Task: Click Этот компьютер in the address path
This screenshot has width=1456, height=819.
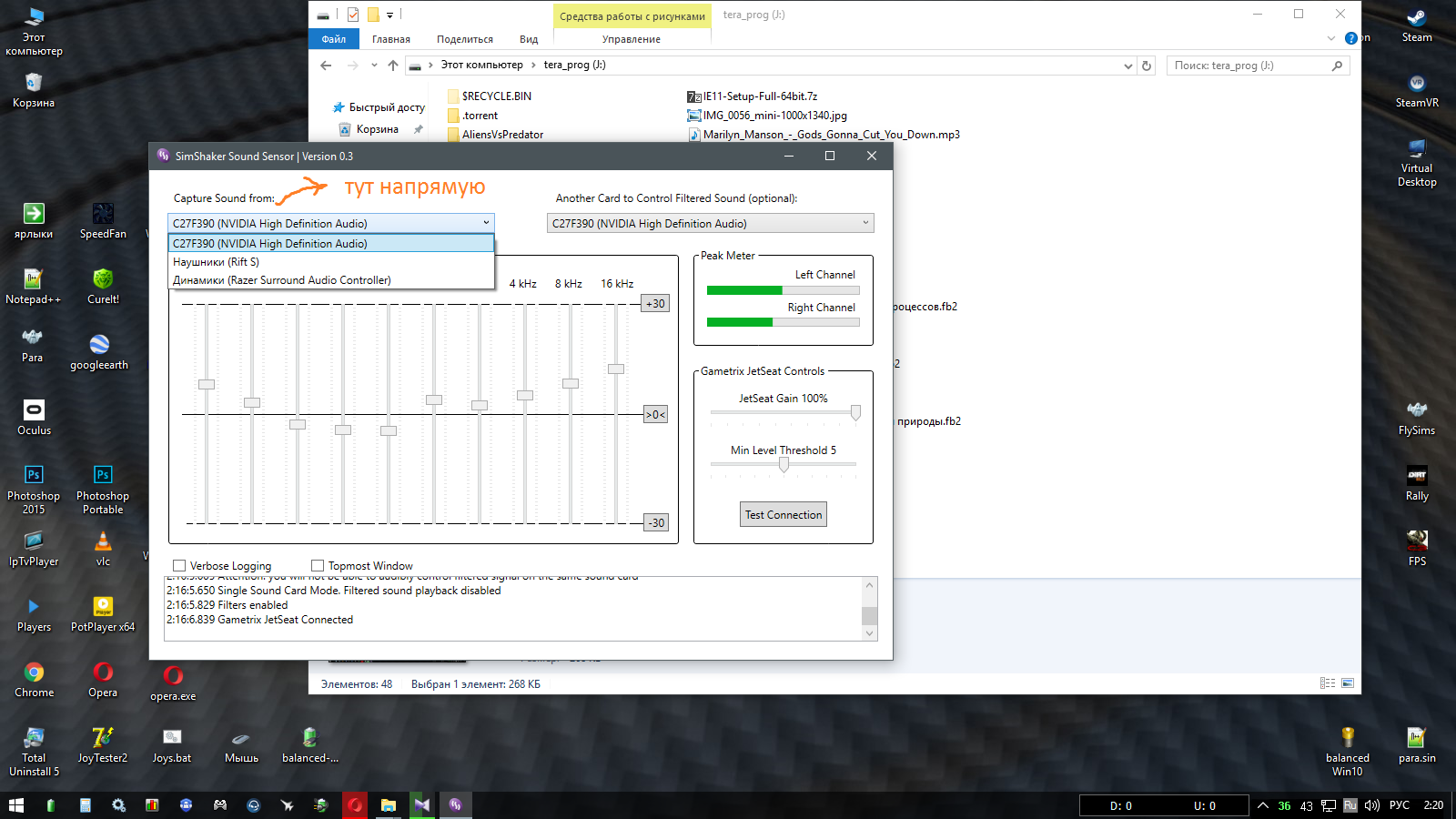Action: point(482,65)
